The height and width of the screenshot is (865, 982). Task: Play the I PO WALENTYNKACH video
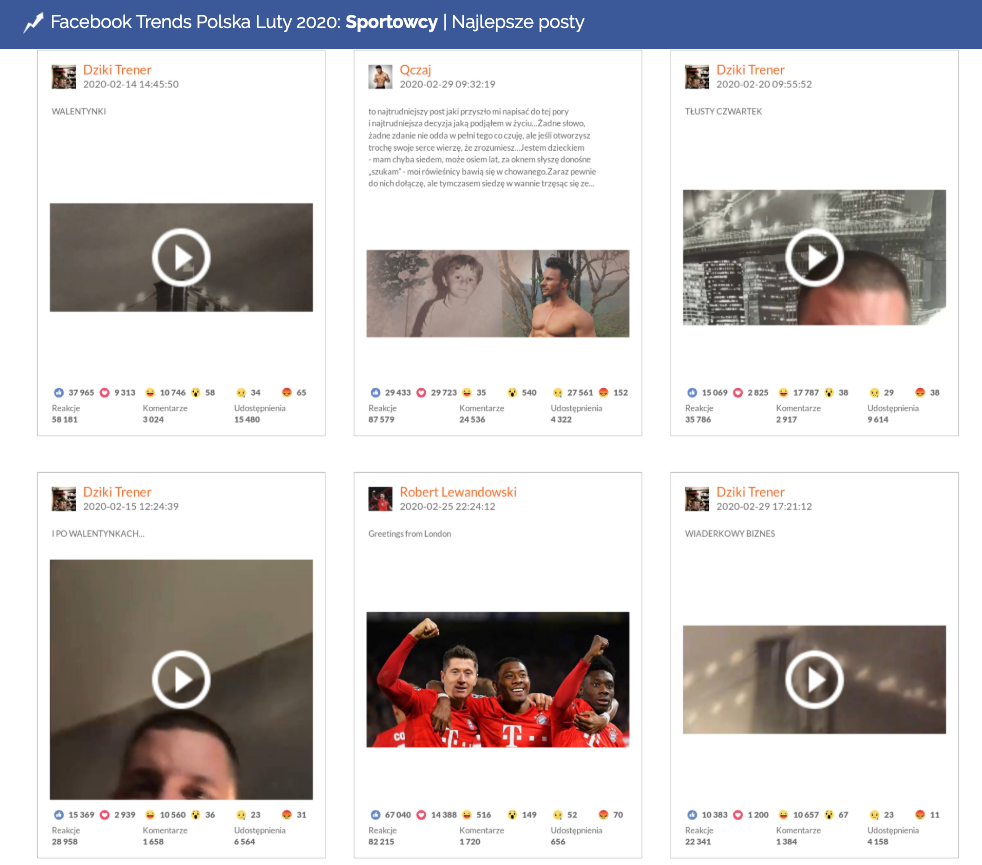click(181, 680)
